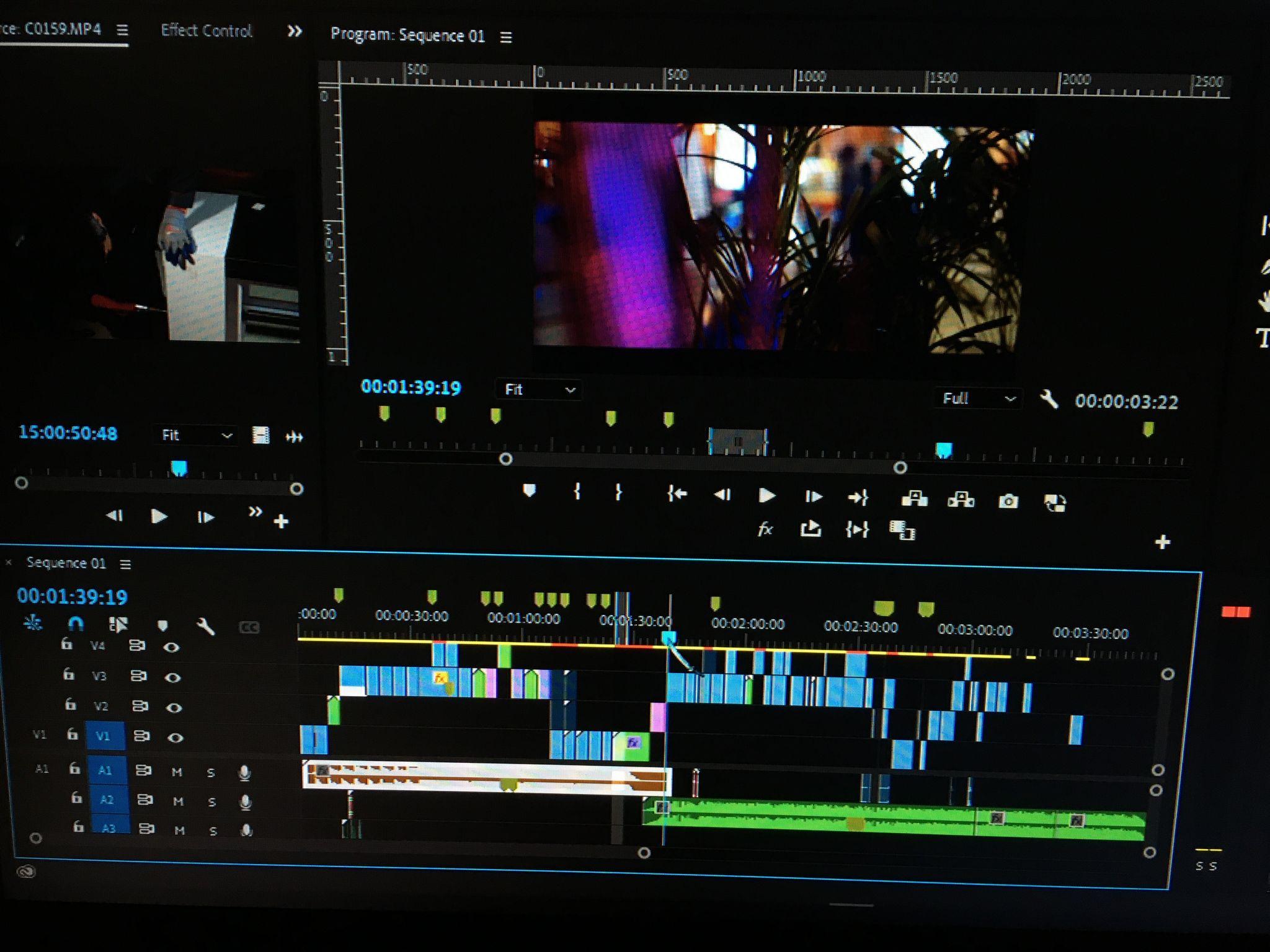Click the Export Frame camera icon

[1008, 501]
